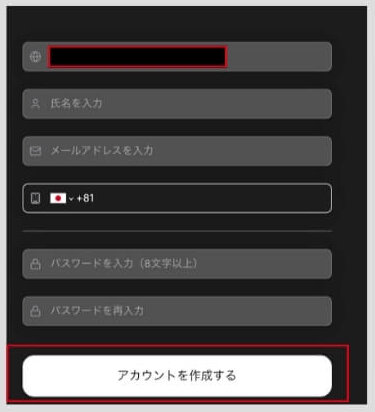Focus the メールアドレスを入力 email field
This screenshot has height=412, width=375.
click(x=177, y=151)
